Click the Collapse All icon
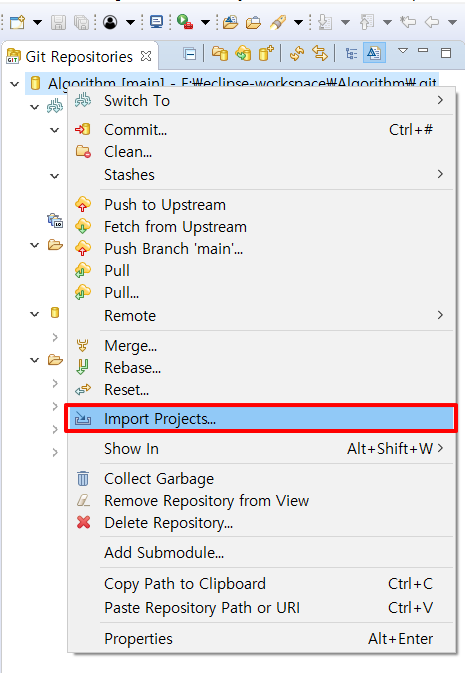This screenshot has height=673, width=465. 189,54
